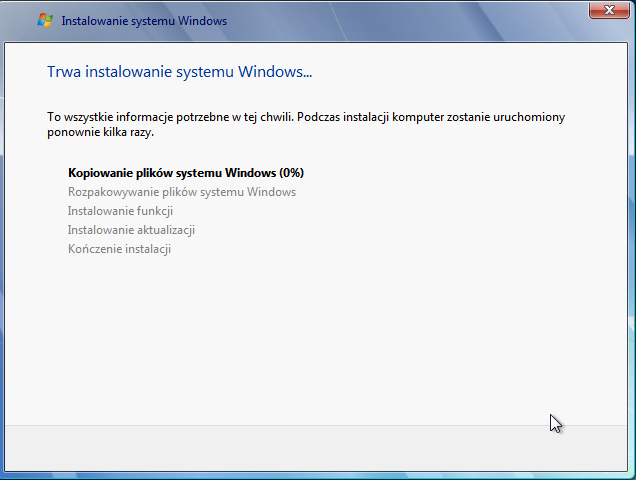This screenshot has height=480, width=636.
Task: Click the paragraph starting "To wszystkie informacje potrzebne"
Action: coord(306,124)
